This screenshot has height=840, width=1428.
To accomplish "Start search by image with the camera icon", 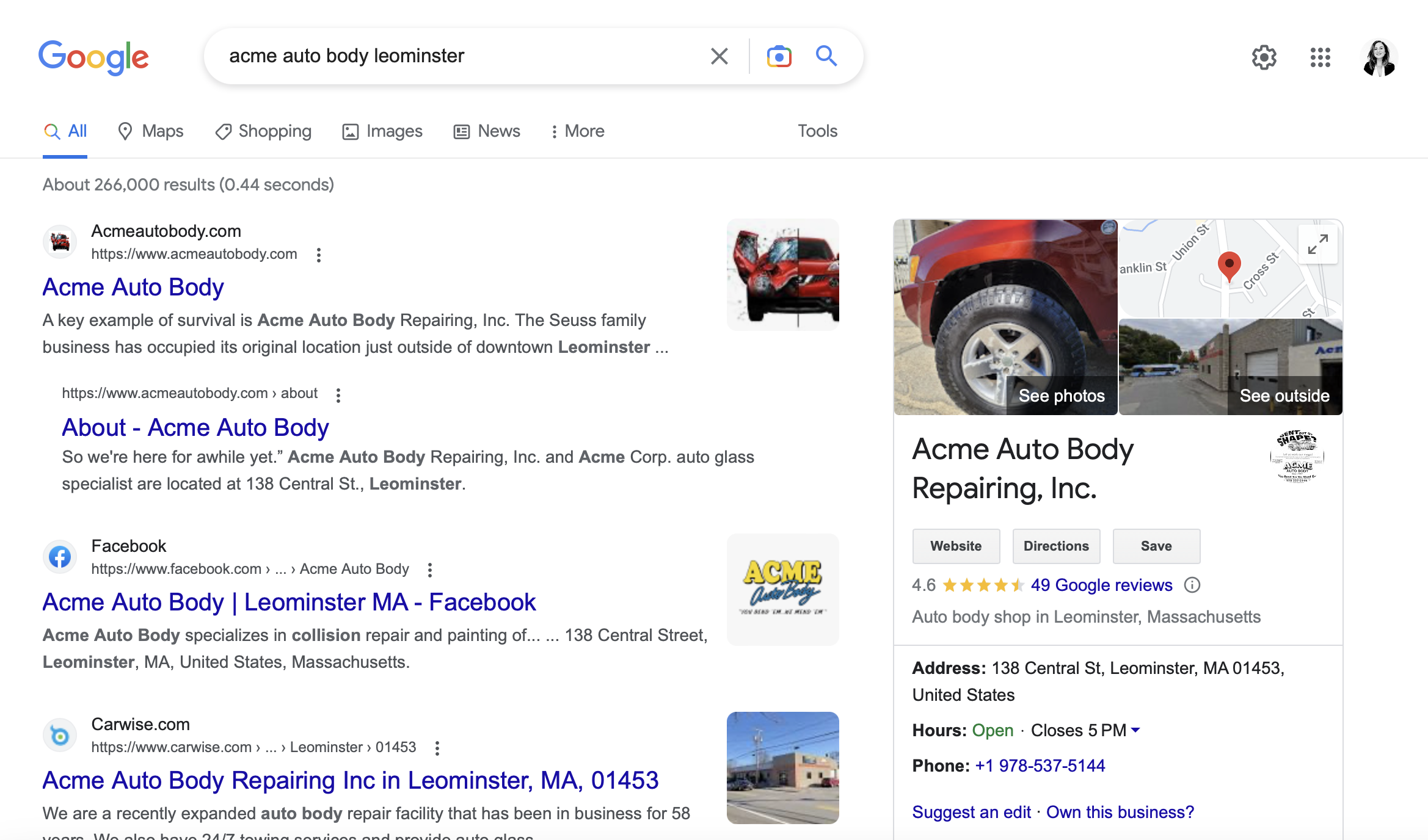I will (x=779, y=56).
